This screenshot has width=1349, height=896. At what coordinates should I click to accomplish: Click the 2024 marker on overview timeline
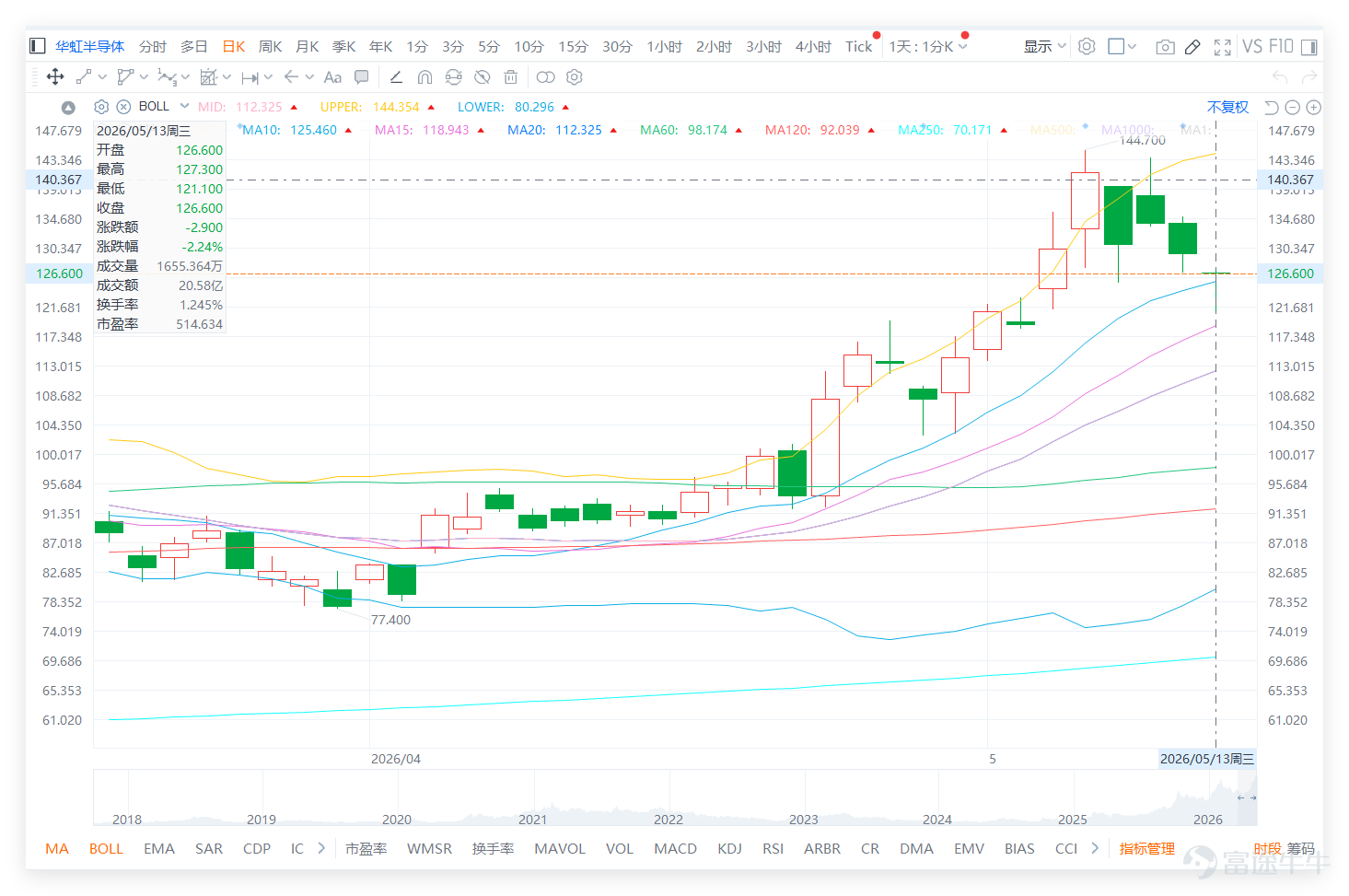point(937,820)
